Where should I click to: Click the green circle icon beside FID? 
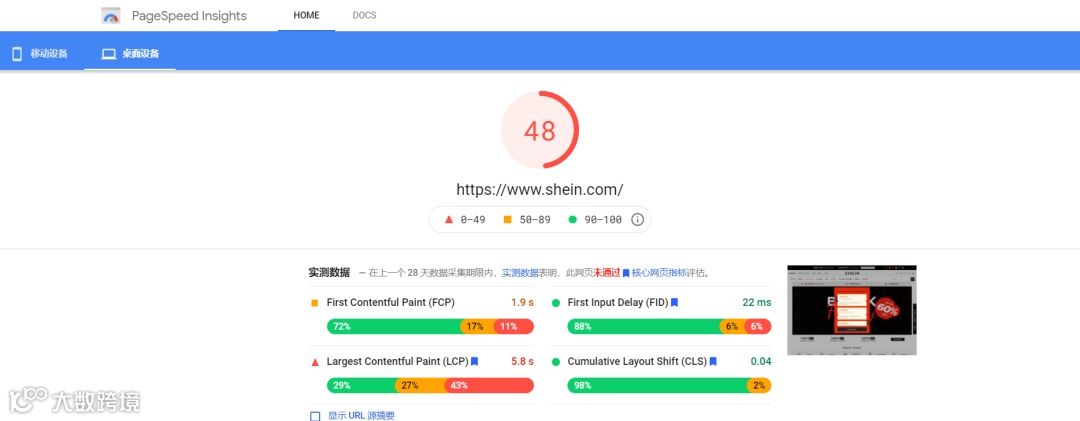[556, 302]
